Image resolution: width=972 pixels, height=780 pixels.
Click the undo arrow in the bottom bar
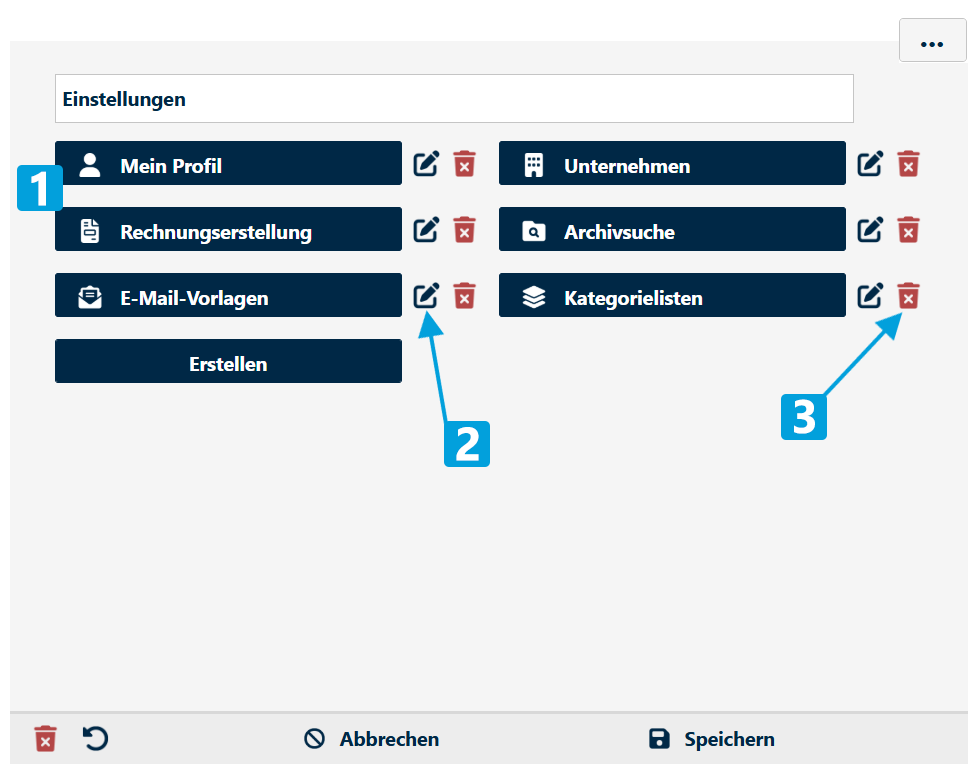(x=95, y=738)
